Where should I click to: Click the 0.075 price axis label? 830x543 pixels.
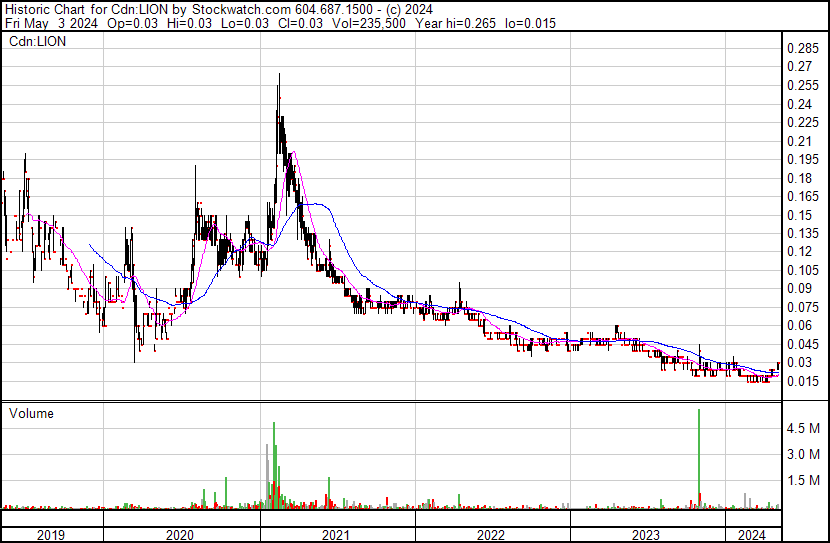(802, 307)
